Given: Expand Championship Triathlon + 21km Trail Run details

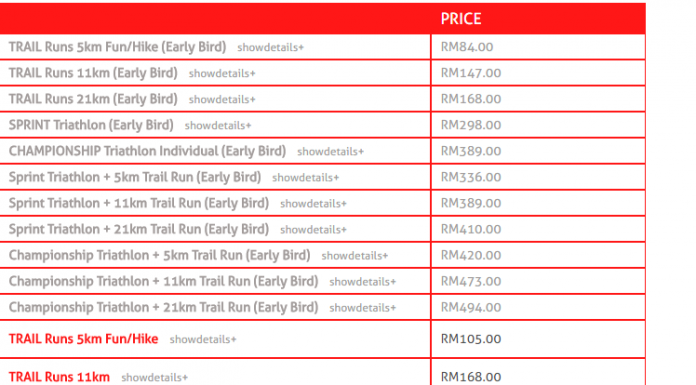Looking at the screenshot, I should 363,308.
